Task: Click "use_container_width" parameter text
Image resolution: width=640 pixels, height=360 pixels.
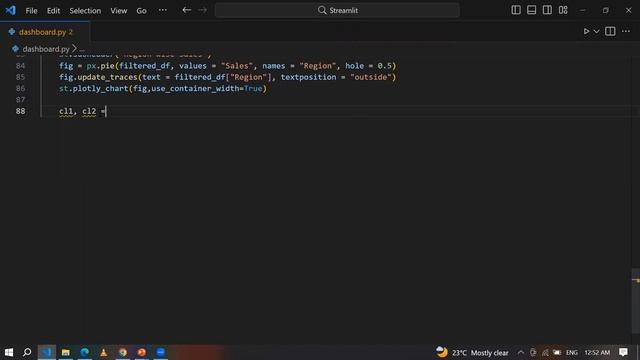Action: coord(195,89)
